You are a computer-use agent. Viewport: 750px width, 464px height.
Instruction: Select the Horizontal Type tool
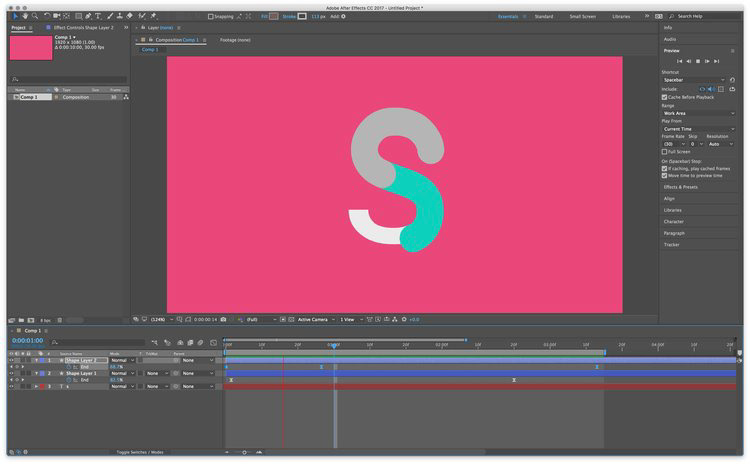click(98, 16)
